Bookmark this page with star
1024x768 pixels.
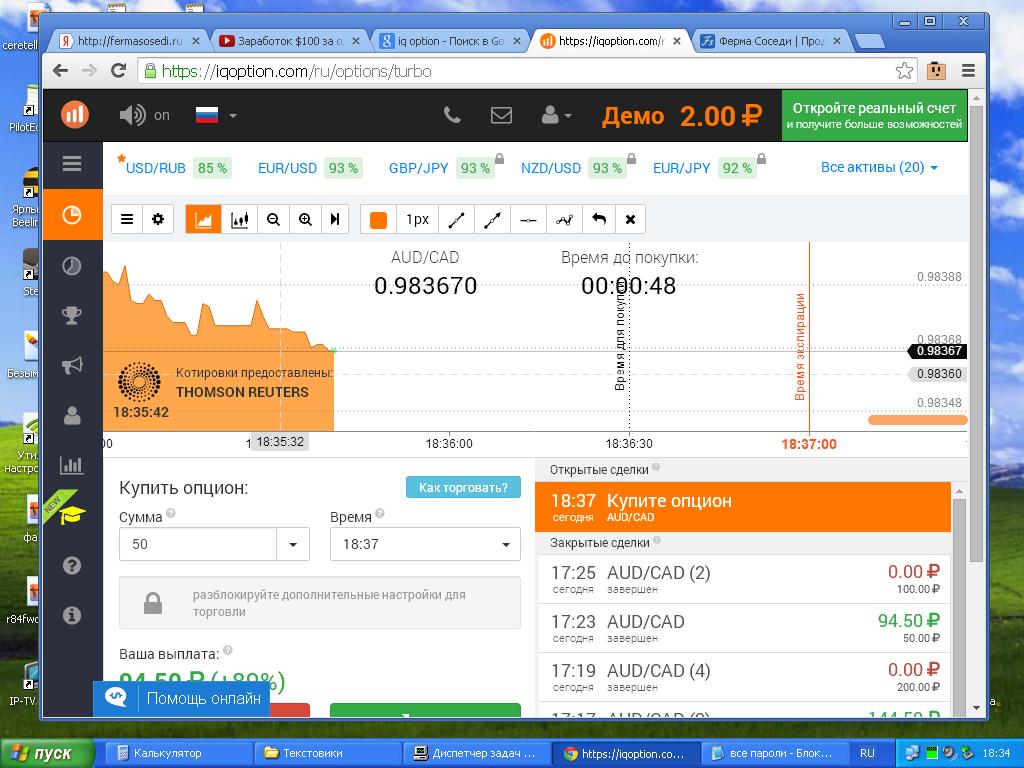pyautogui.click(x=904, y=71)
